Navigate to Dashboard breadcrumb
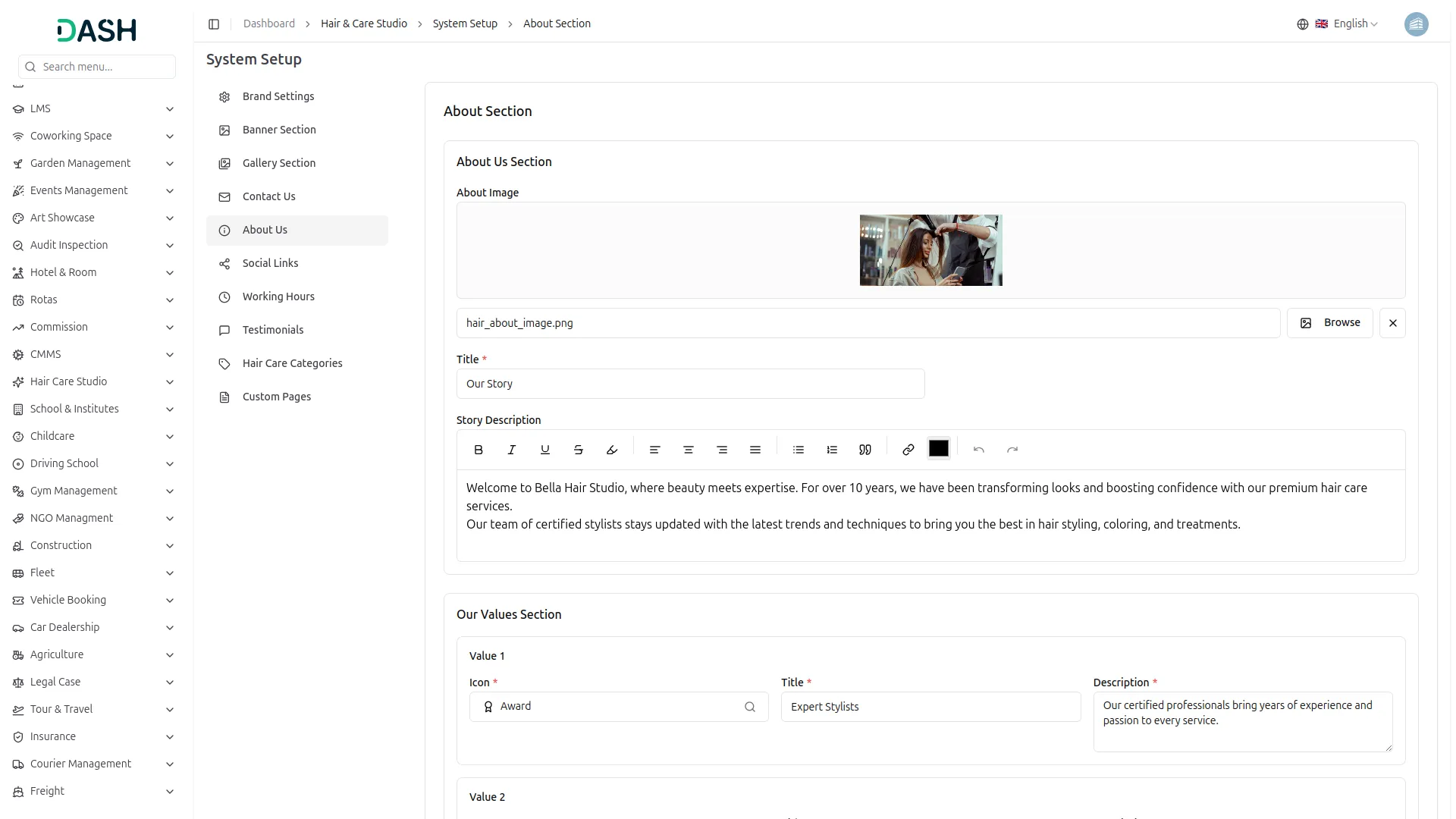 (269, 24)
